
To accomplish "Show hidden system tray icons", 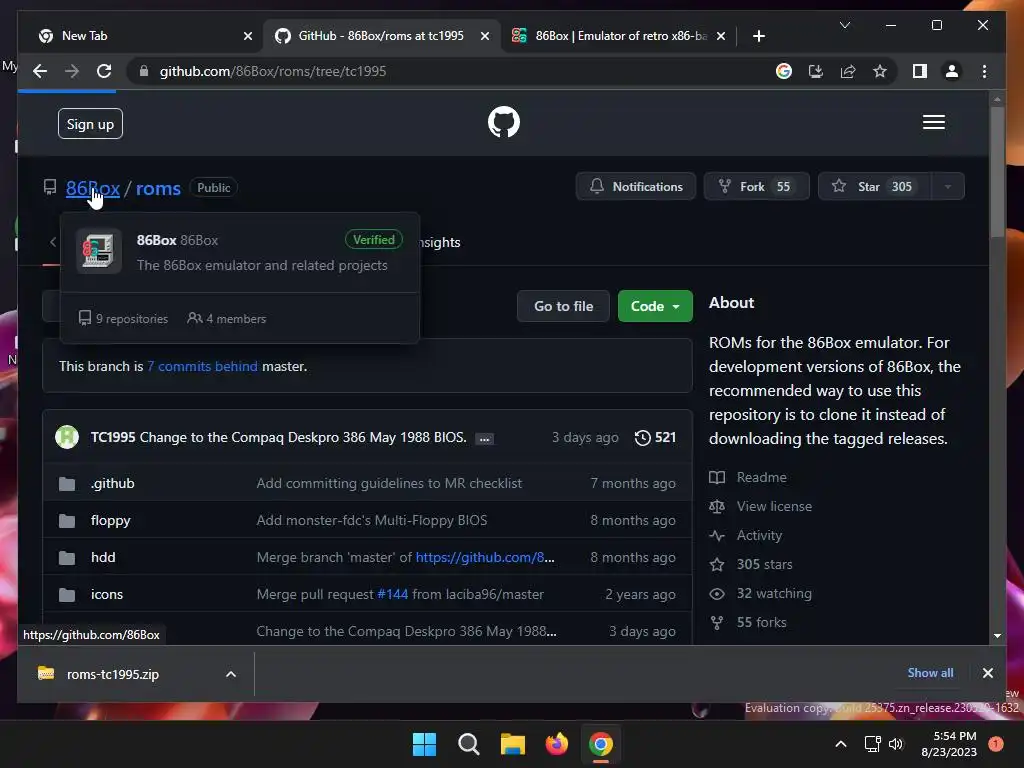I will click(x=841, y=744).
